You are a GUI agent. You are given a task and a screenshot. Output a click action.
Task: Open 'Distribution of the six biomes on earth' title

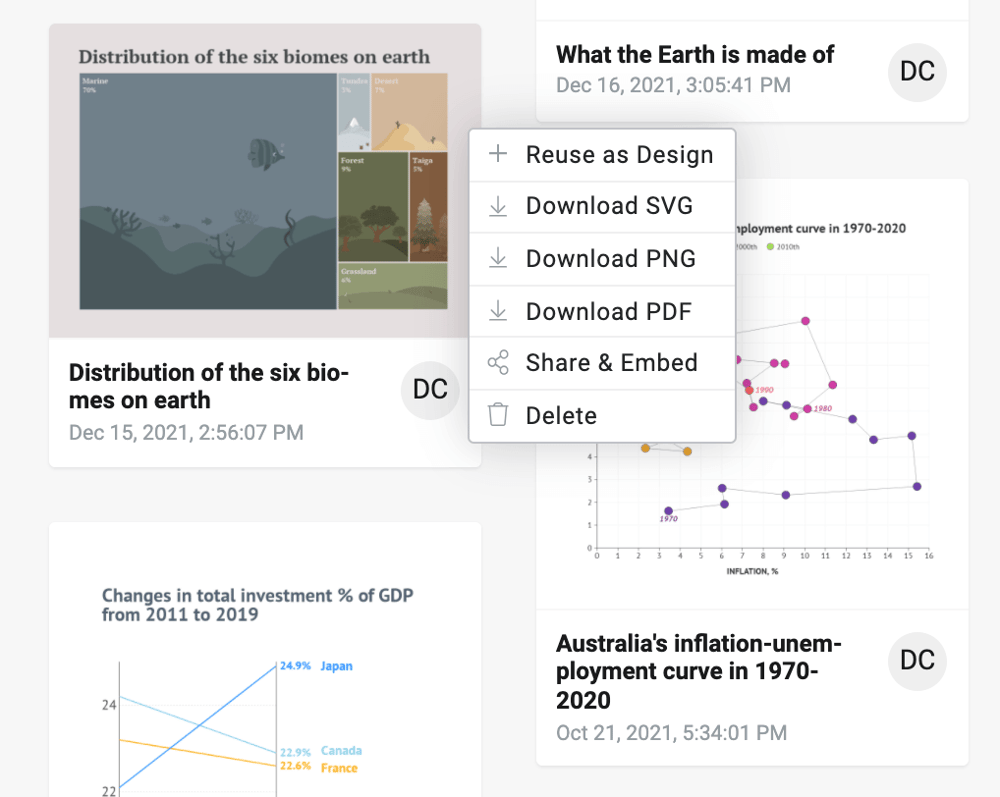(209, 386)
